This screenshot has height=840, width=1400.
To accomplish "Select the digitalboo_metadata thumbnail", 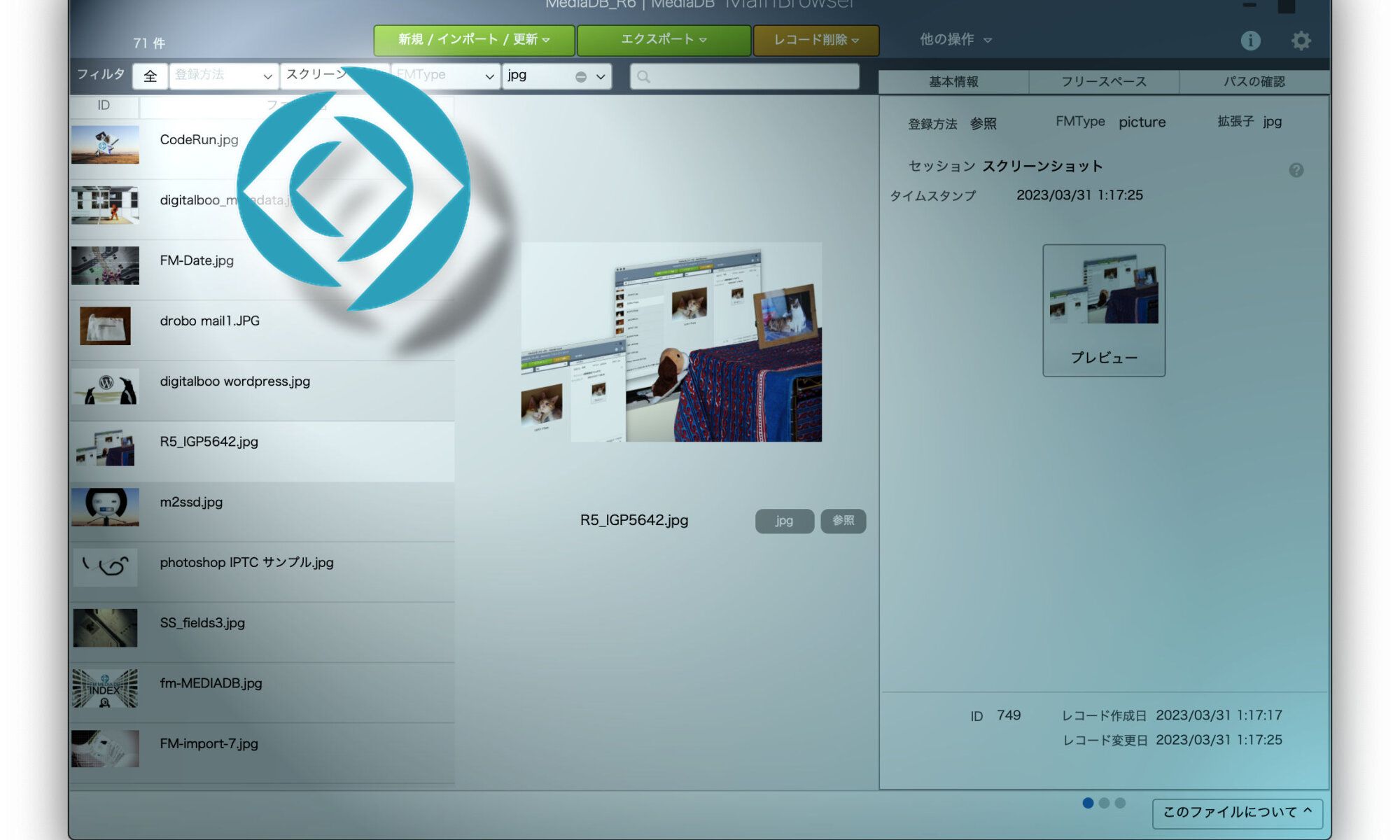I will coord(105,205).
